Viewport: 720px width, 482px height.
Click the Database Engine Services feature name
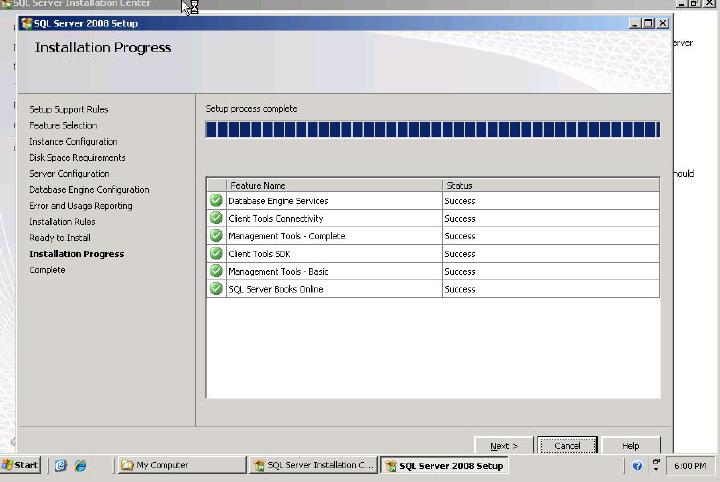coord(278,201)
